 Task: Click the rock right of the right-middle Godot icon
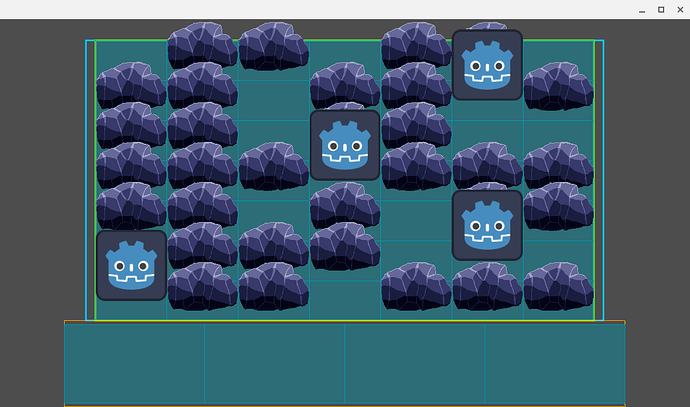point(558,206)
